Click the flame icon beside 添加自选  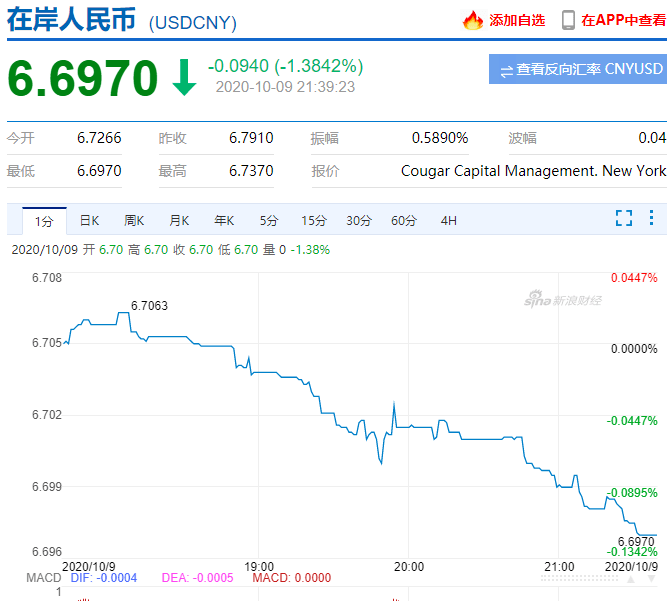coord(473,20)
